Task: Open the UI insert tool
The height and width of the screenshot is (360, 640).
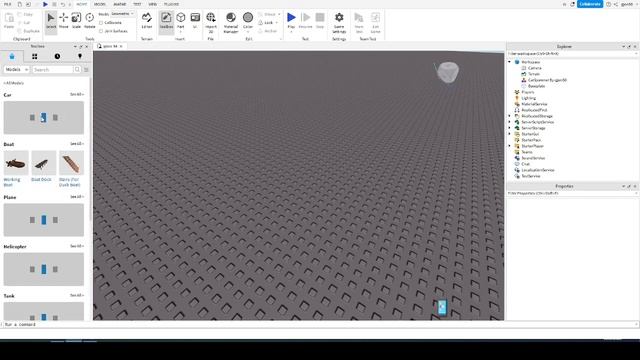Action: point(195,21)
